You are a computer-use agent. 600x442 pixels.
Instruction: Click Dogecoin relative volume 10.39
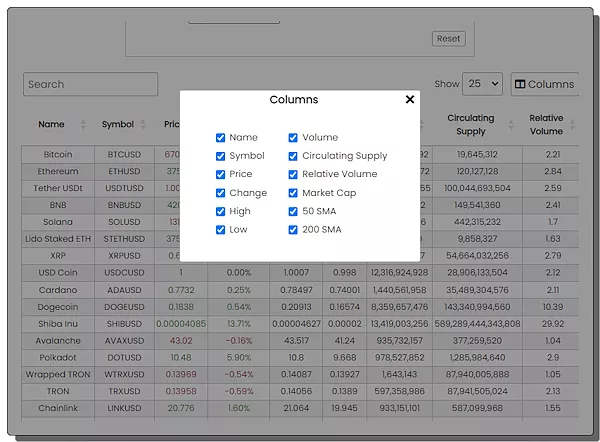point(553,307)
